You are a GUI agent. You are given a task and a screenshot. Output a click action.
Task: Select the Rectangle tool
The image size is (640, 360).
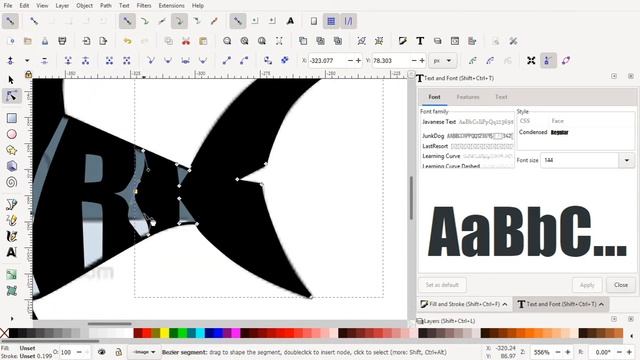click(11, 118)
